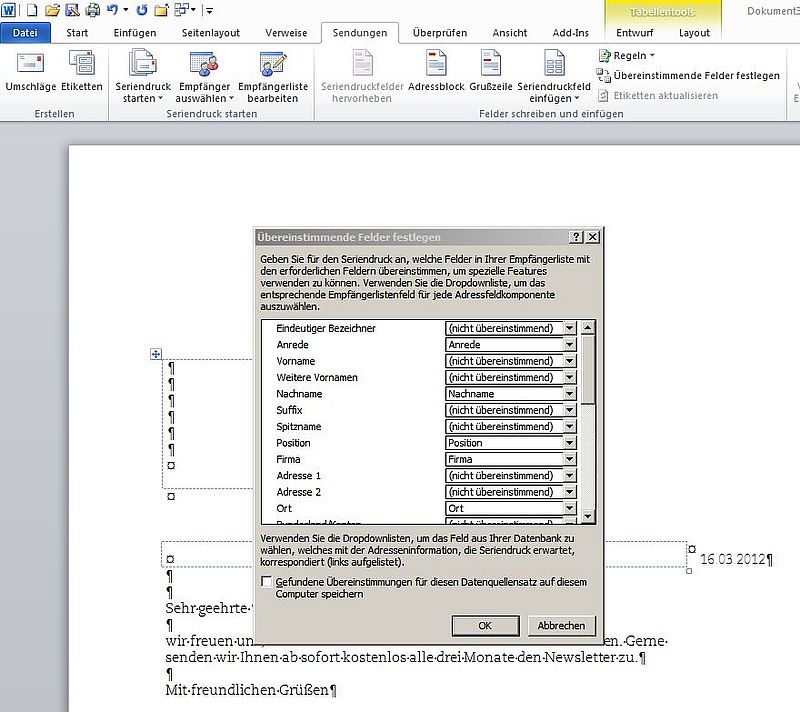Click the field list scrollbar thumb
This screenshot has height=712, width=800.
[588, 369]
